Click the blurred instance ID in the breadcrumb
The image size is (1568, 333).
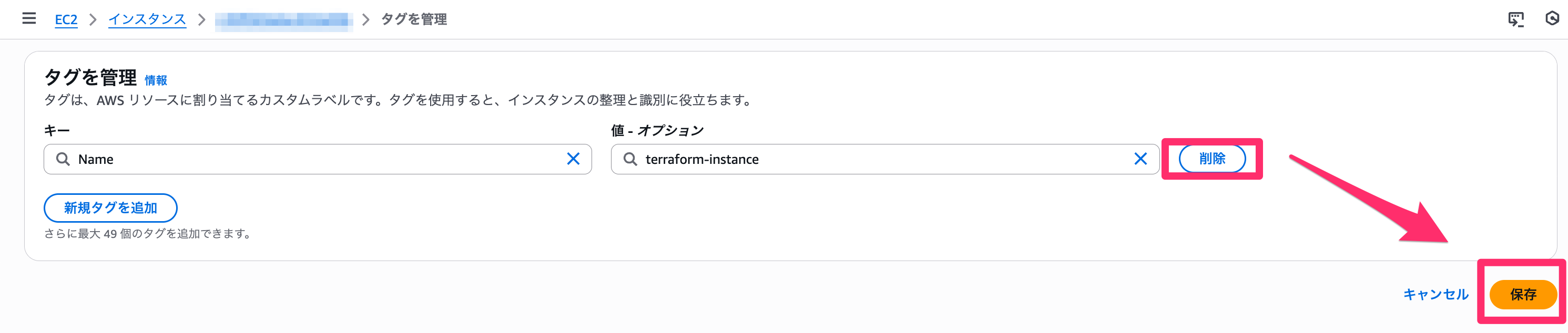(x=283, y=19)
